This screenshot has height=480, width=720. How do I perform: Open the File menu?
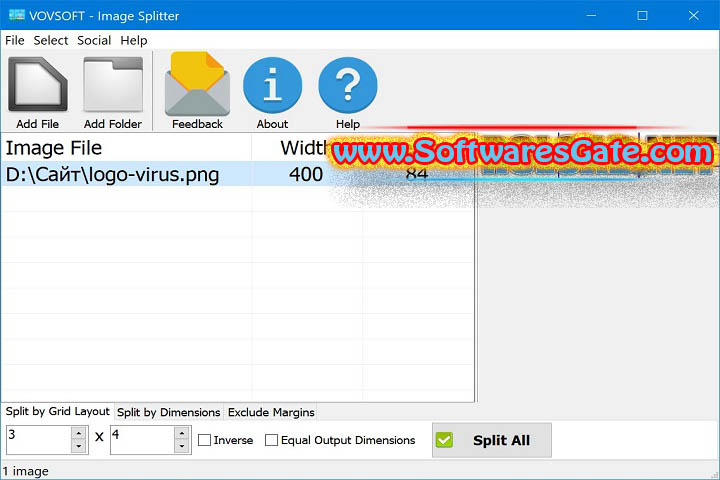tap(15, 40)
